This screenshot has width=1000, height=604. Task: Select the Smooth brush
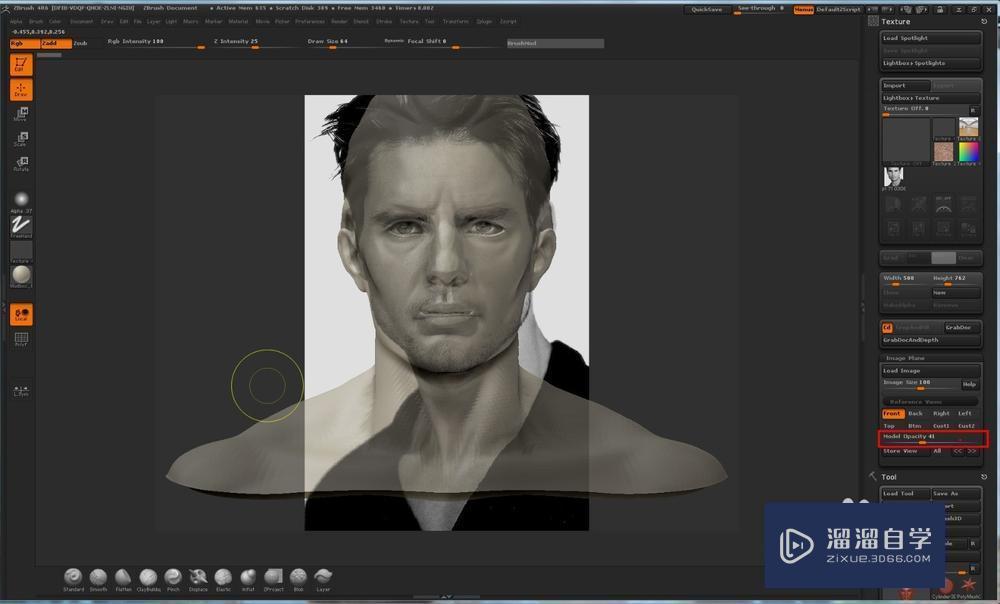click(x=98, y=580)
